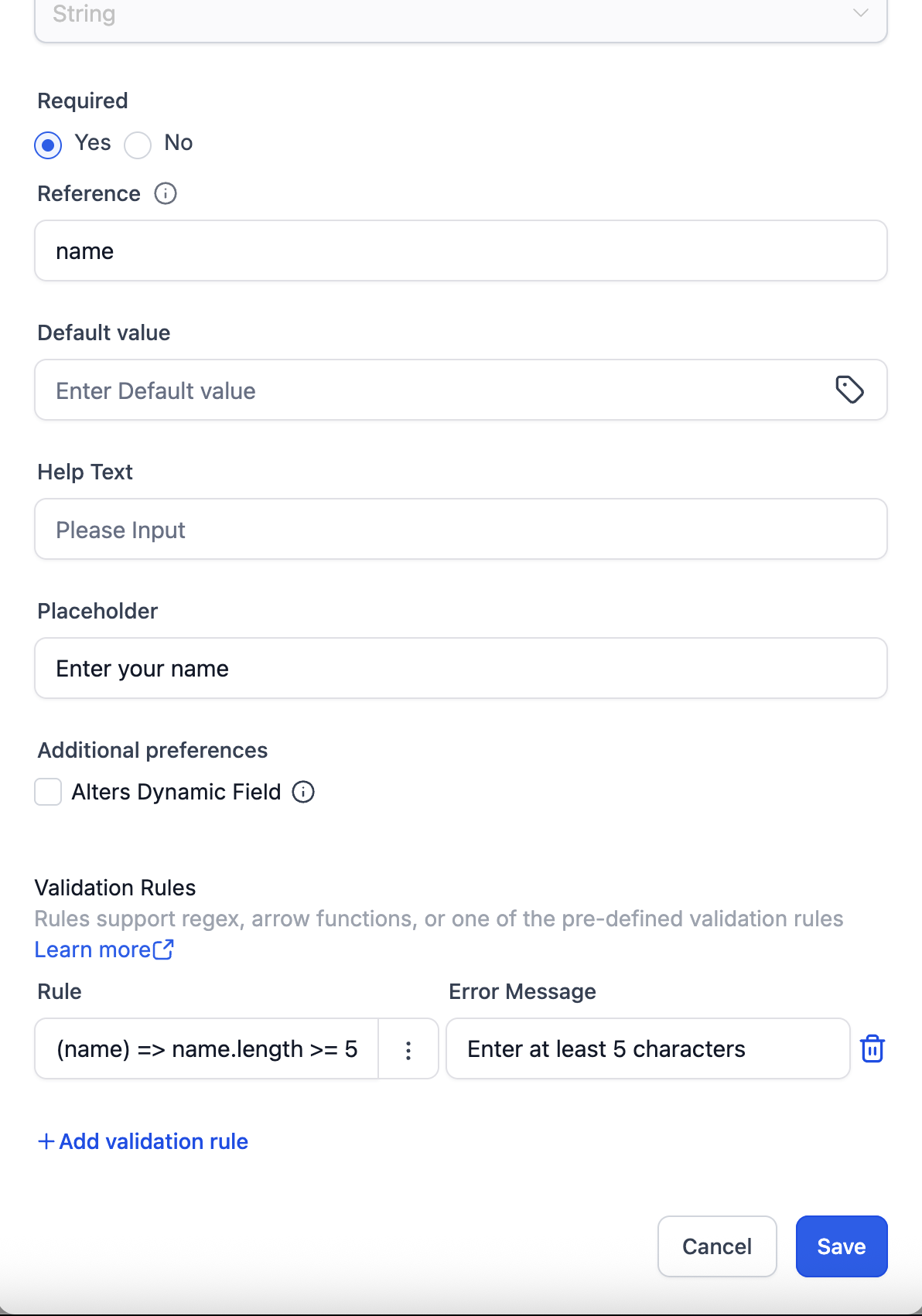The height and width of the screenshot is (1316, 922).
Task: Click the Error Message input field
Action: [647, 1049]
